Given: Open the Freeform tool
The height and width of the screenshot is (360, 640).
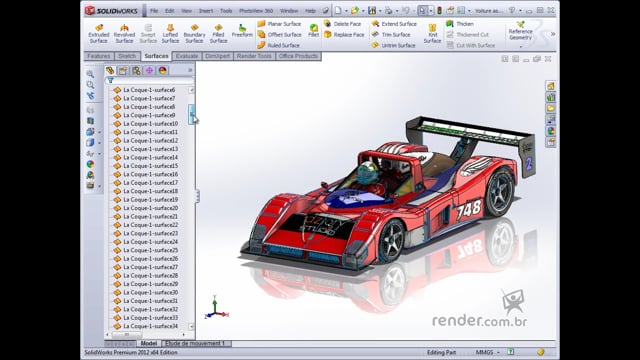Looking at the screenshot, I should click(x=242, y=31).
